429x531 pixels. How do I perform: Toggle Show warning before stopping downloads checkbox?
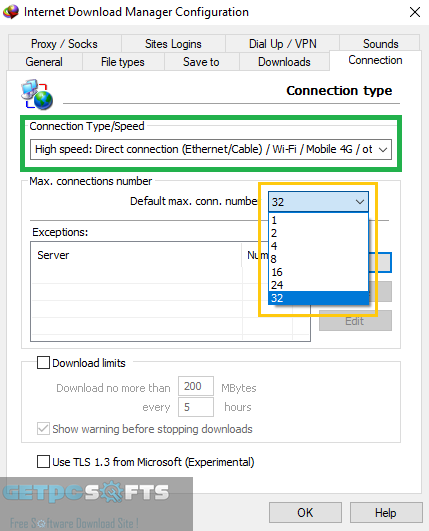click(43, 429)
